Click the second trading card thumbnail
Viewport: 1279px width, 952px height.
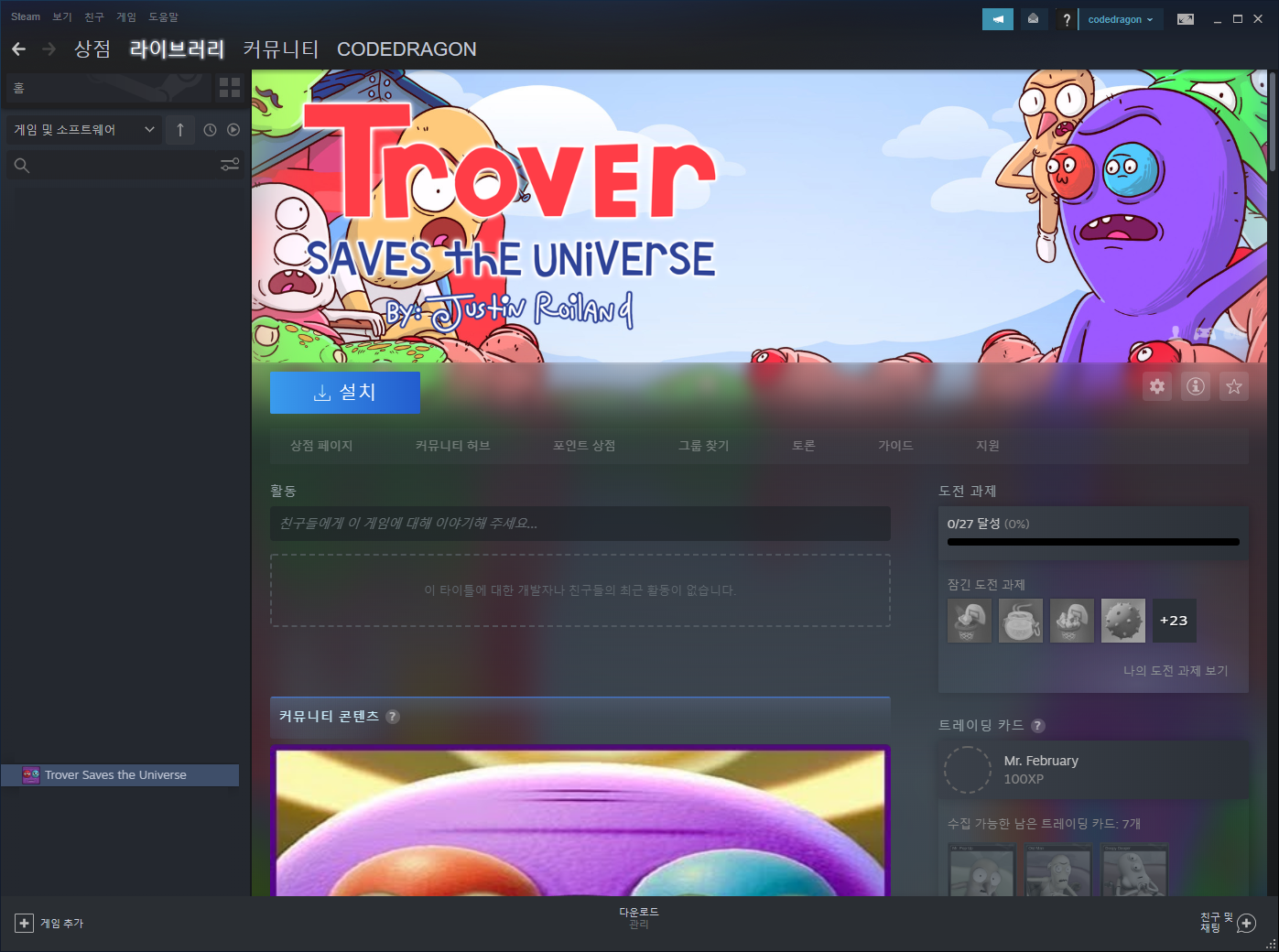point(1058,870)
